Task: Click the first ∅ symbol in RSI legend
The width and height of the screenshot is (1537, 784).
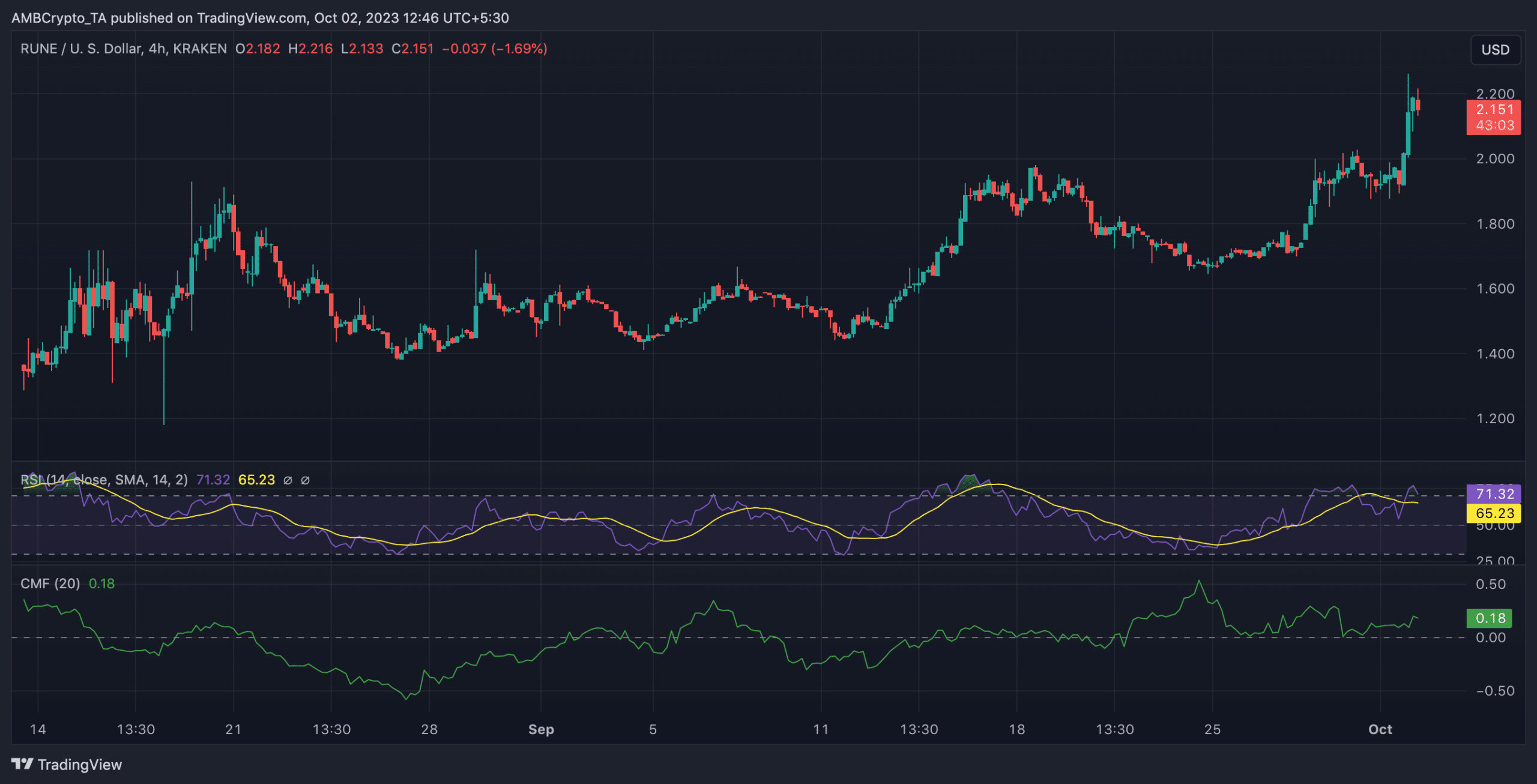Action: (288, 480)
